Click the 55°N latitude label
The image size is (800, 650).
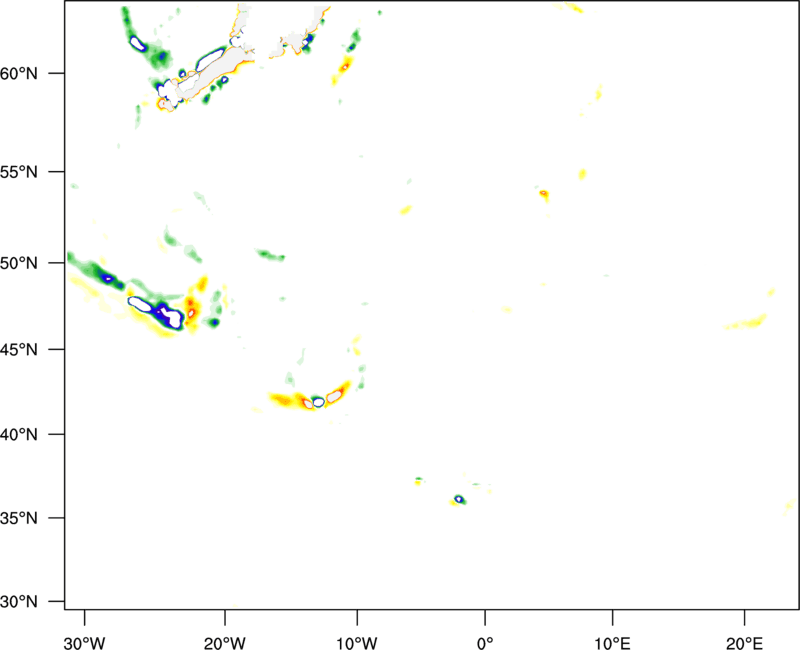[19, 172]
